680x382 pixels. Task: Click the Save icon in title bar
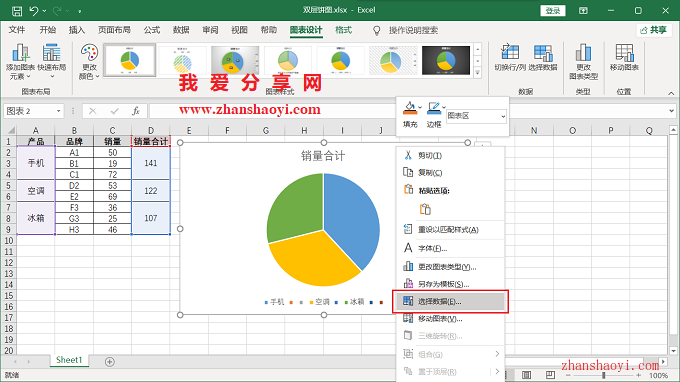(16, 11)
